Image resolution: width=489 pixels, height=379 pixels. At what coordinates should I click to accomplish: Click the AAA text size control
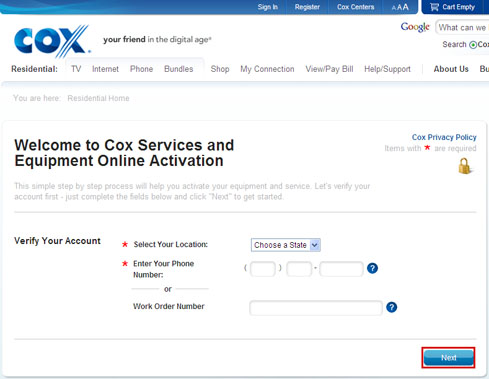(400, 7)
